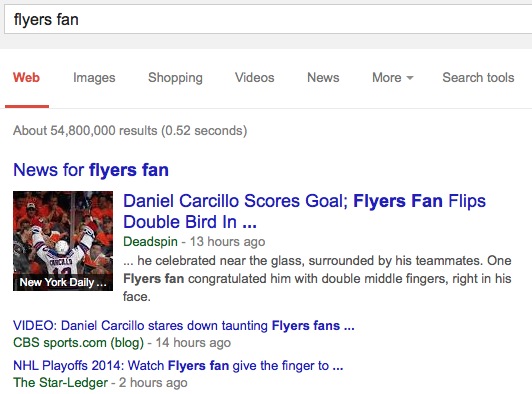
Task: Click the search box containing 'flyers fan'
Action: point(268,19)
